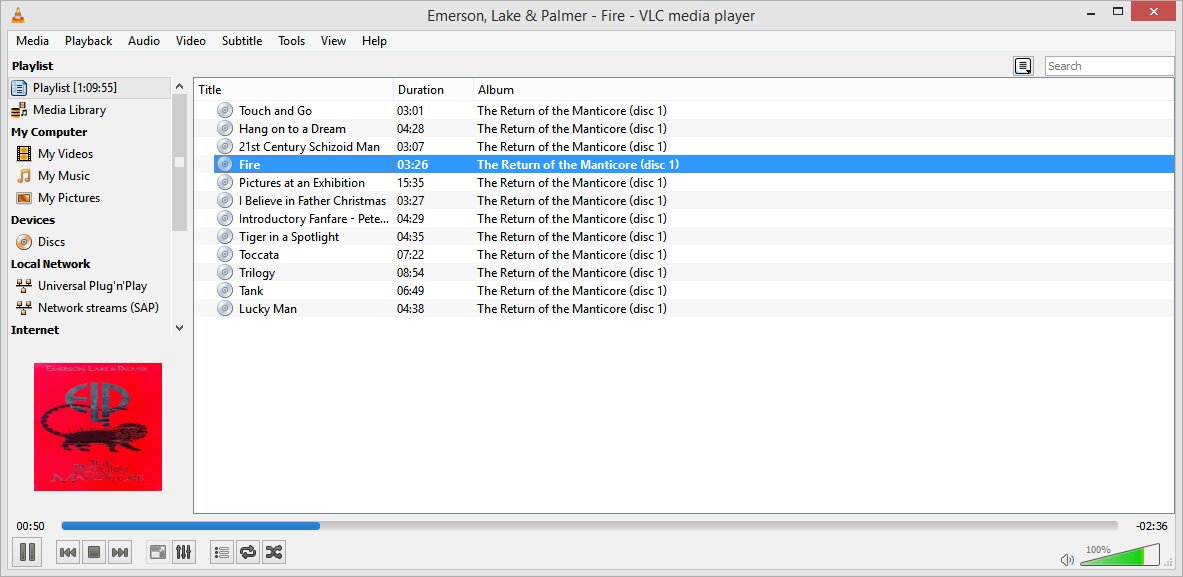1183x577 pixels.
Task: Click the Return of the Manticore album cover
Action: [98, 427]
